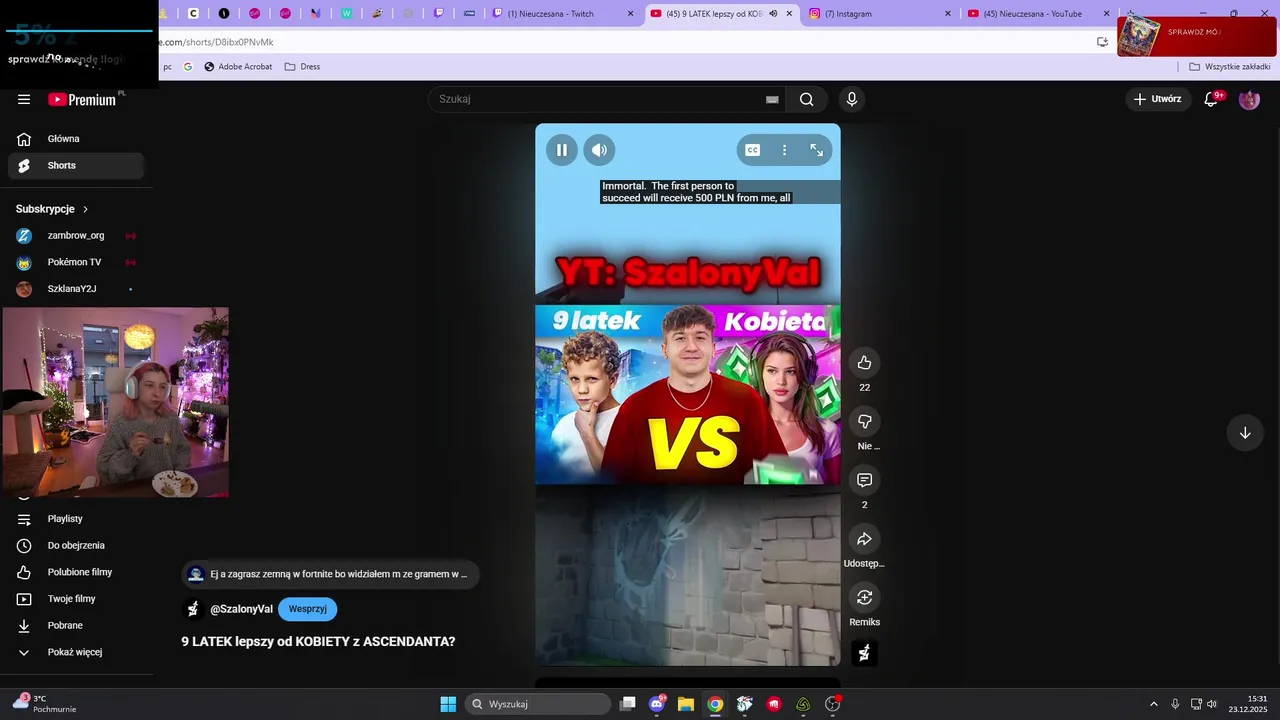This screenshot has height=720, width=1280.
Task: Open Task View on the taskbar
Action: point(628,704)
